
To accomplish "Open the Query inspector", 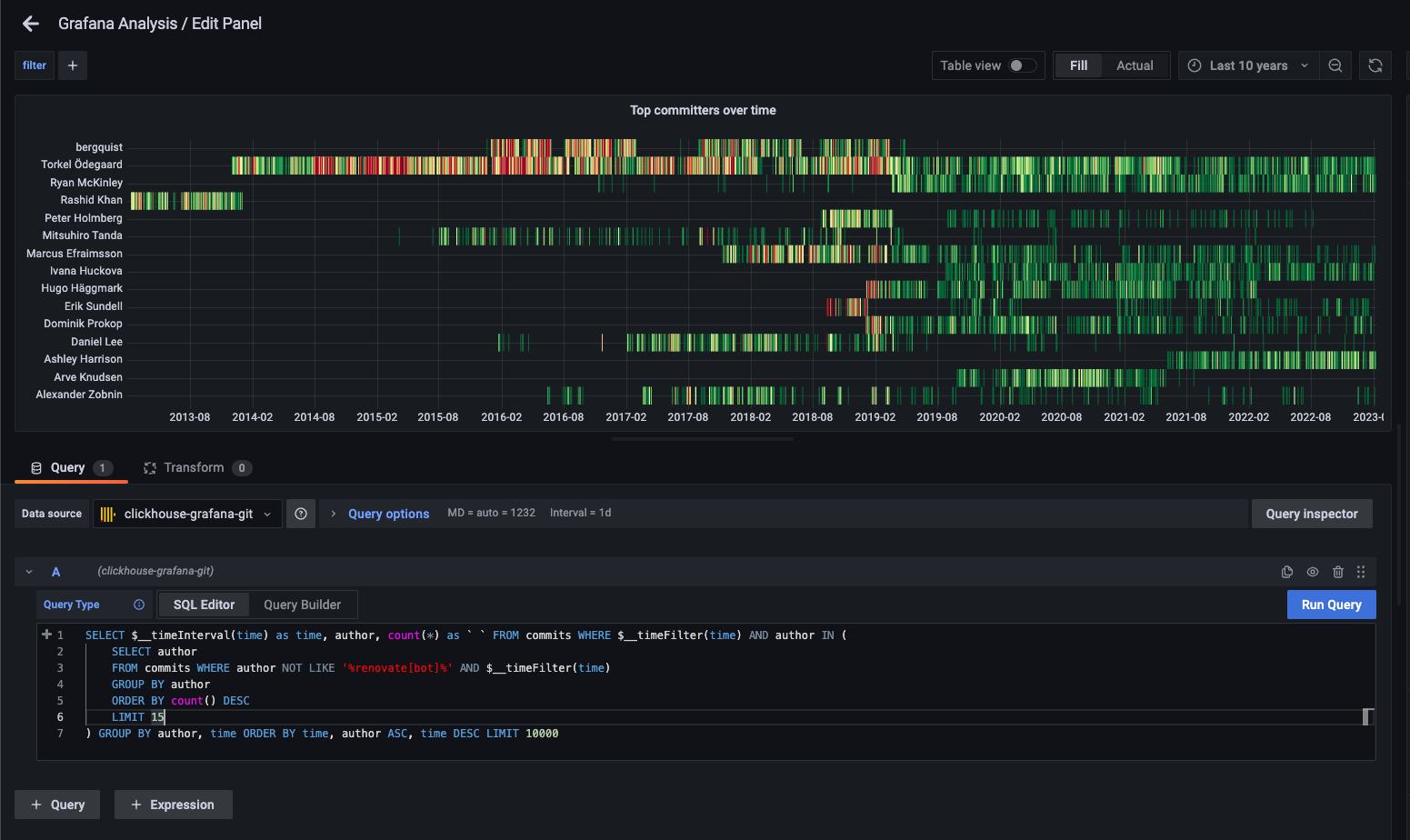I will [1311, 514].
